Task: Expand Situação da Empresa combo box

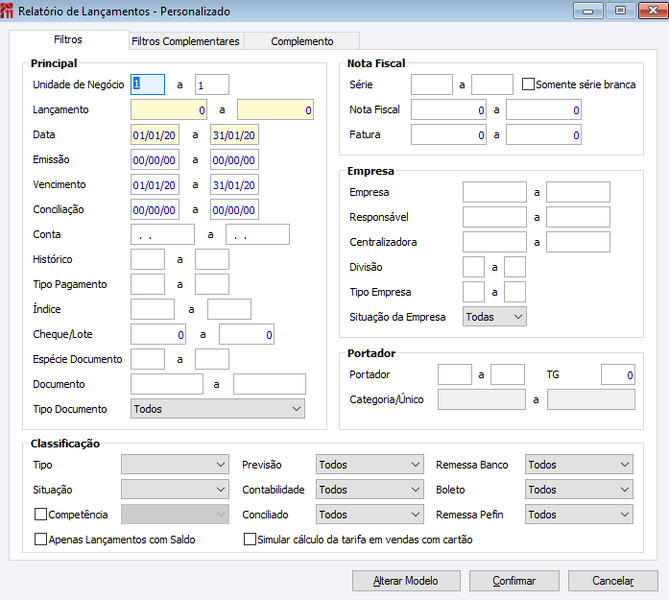Action: [494, 317]
